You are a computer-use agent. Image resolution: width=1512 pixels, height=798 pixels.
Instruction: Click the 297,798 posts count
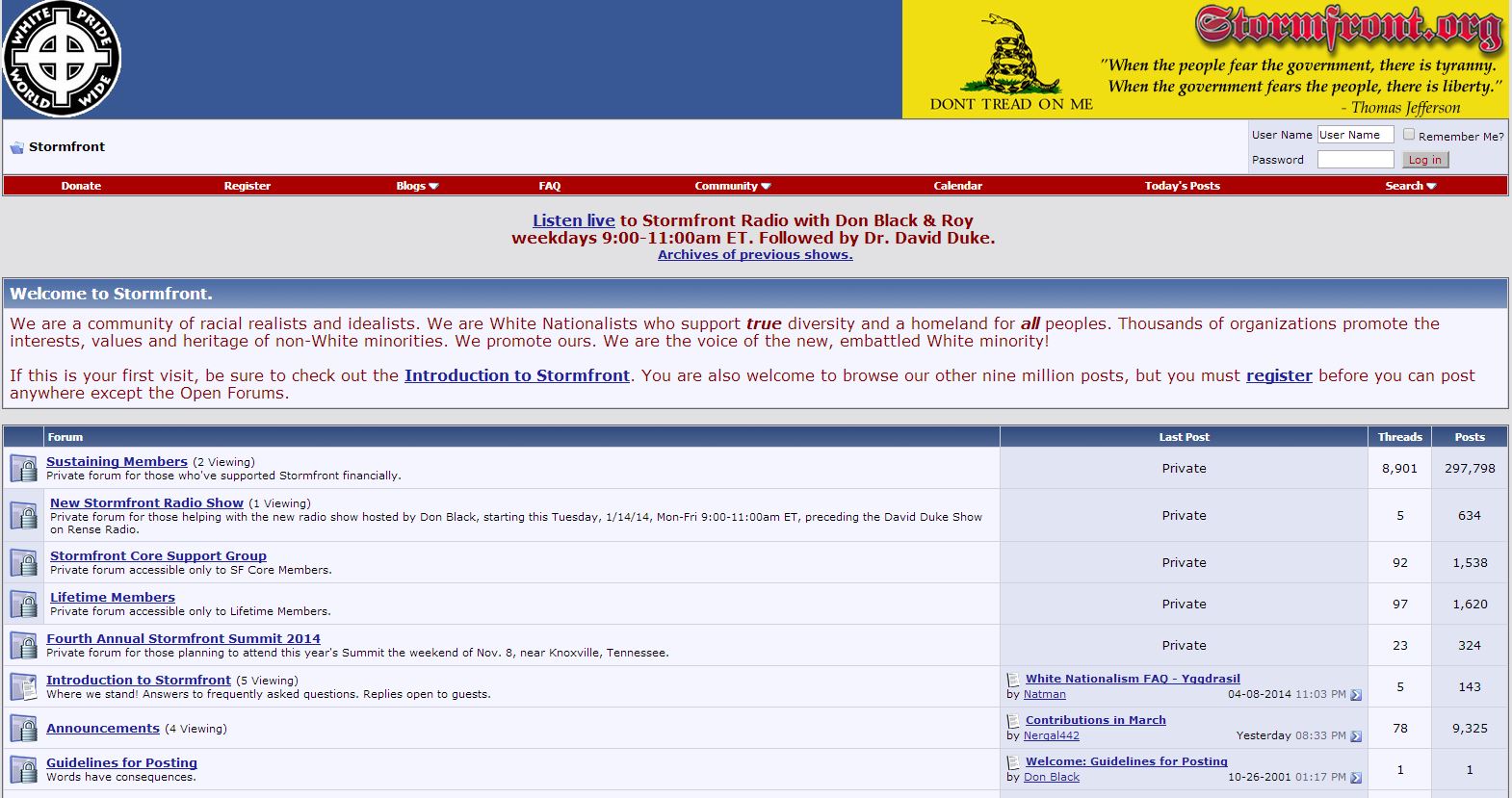click(x=1470, y=469)
